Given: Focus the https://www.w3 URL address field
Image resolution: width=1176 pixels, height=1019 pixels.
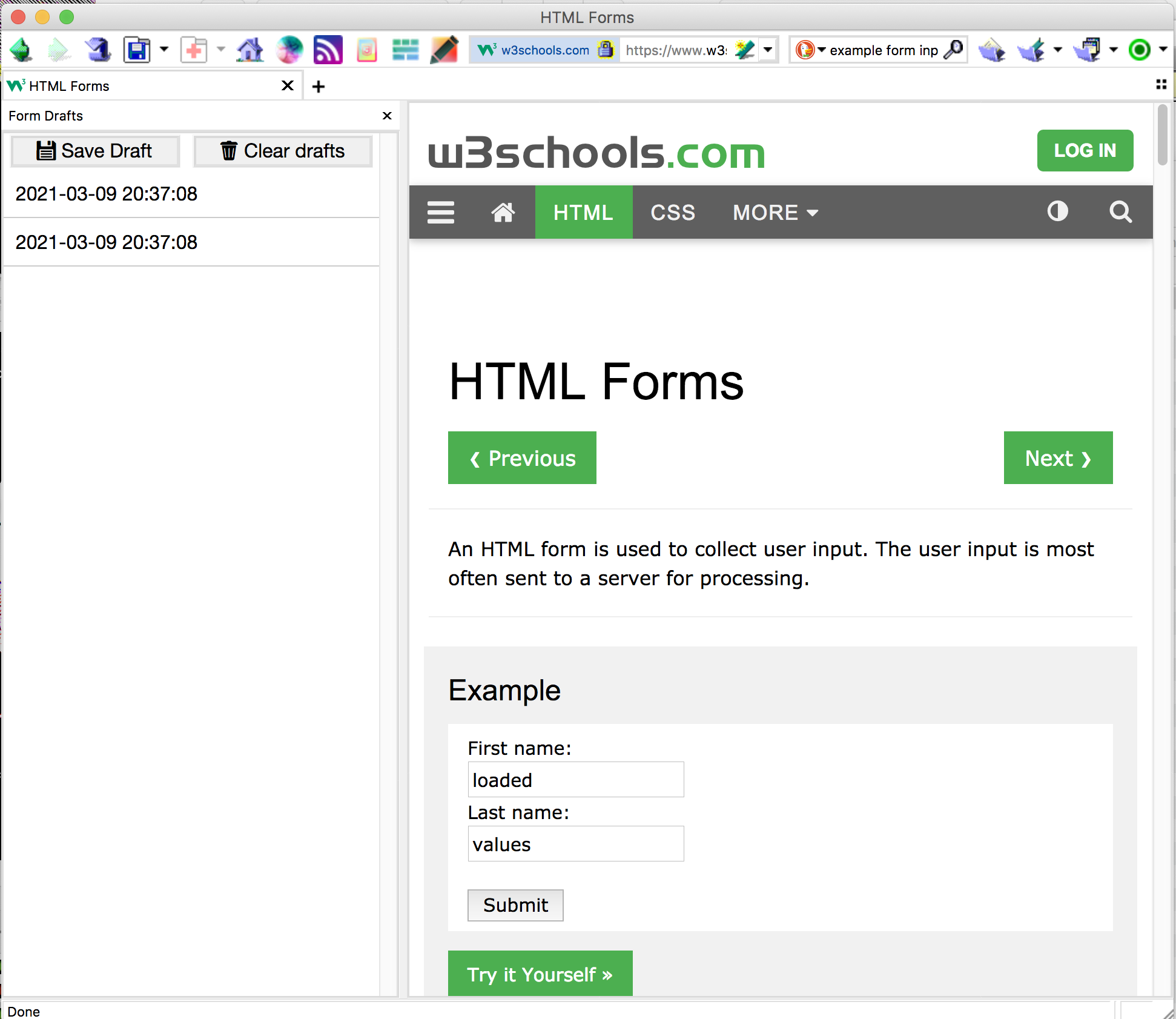Looking at the screenshot, I should pos(676,50).
